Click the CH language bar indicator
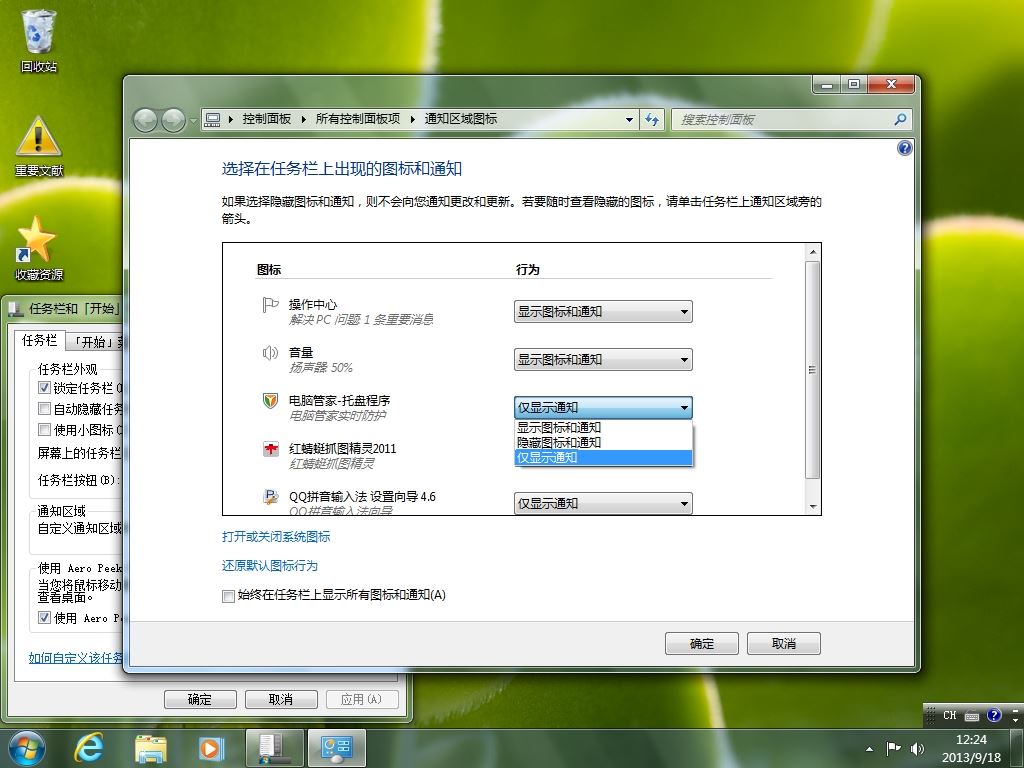Viewport: 1024px width, 768px height. pyautogui.click(x=950, y=716)
